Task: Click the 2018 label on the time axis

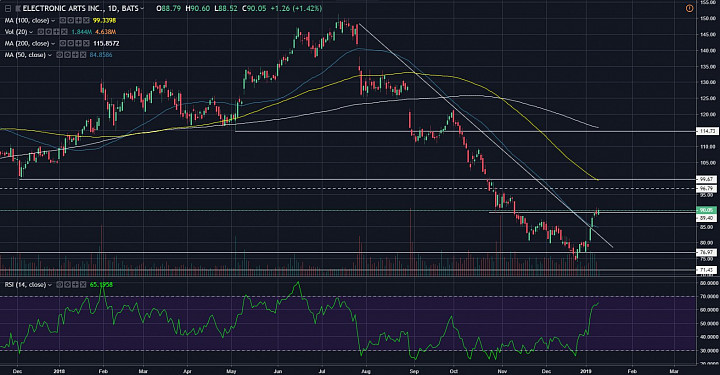Action: click(60, 370)
